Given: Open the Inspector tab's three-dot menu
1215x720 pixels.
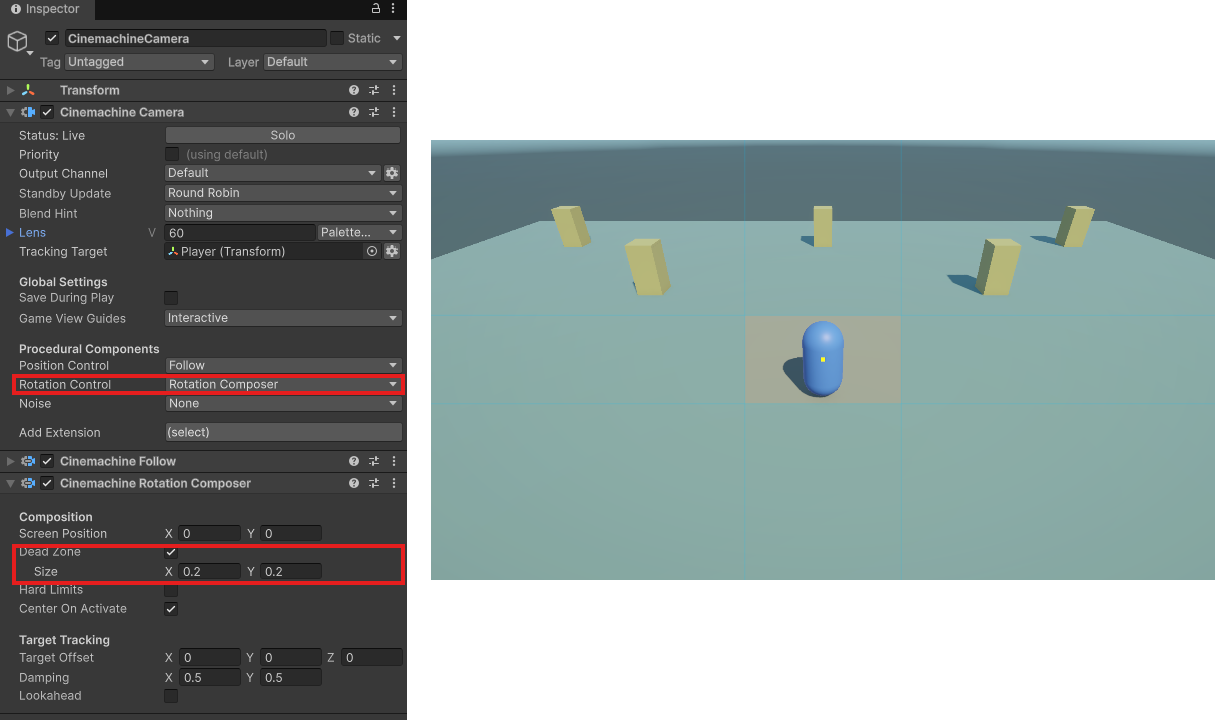Looking at the screenshot, I should pos(395,9).
